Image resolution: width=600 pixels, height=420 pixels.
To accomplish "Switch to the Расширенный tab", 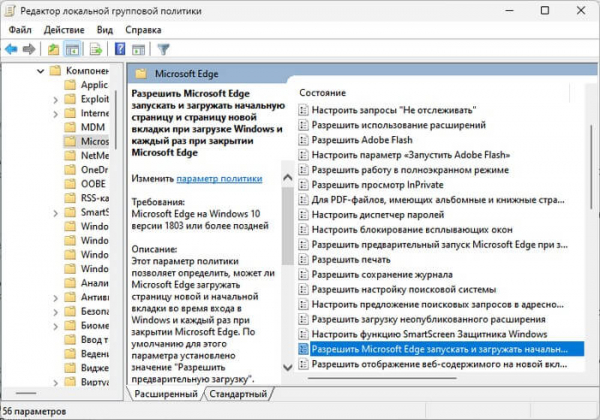I will tap(166, 394).
